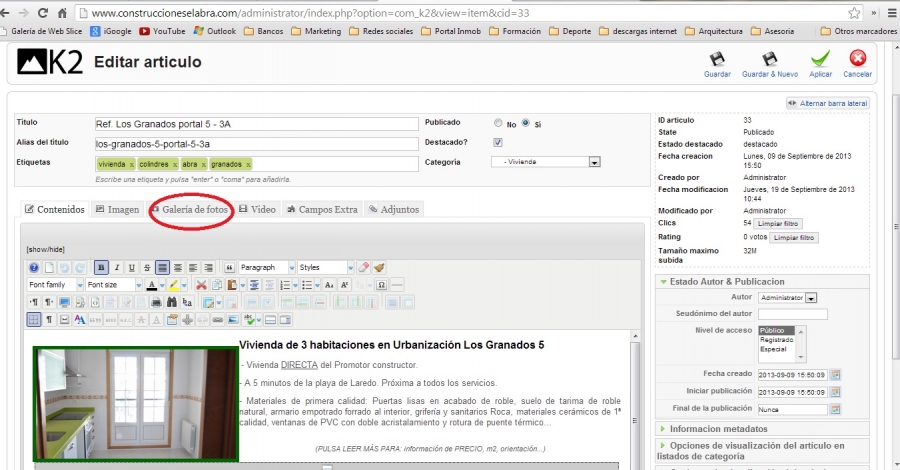Insert special character with the Omega icon
900x470 pixels.
tap(382, 285)
